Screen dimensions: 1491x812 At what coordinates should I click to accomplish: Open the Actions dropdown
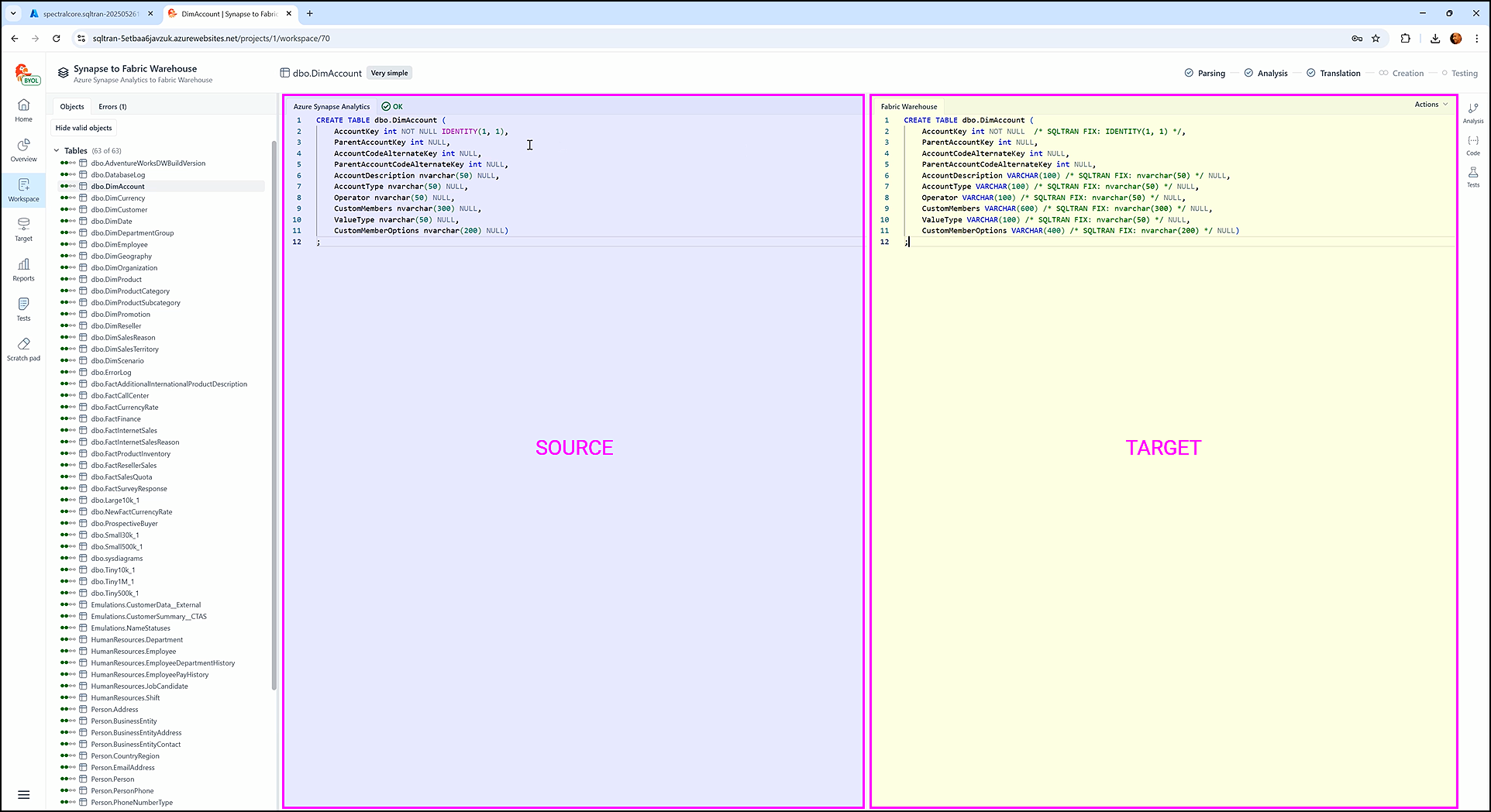(1431, 105)
